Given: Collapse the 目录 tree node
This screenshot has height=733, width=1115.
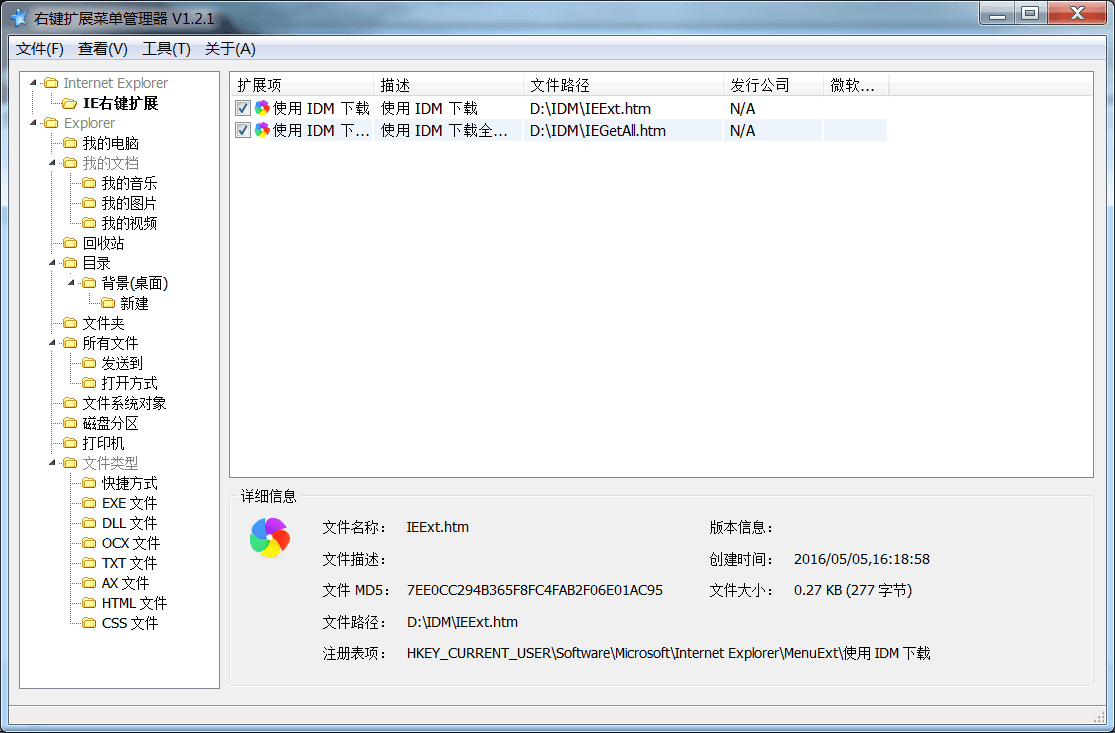Looking at the screenshot, I should pos(53,263).
